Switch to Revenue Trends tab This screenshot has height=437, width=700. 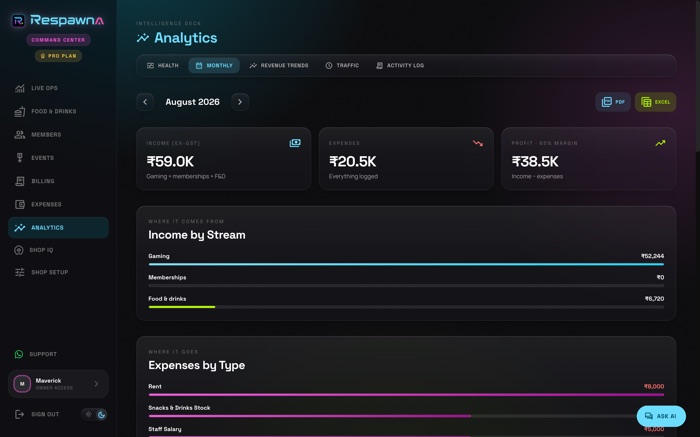coord(279,66)
